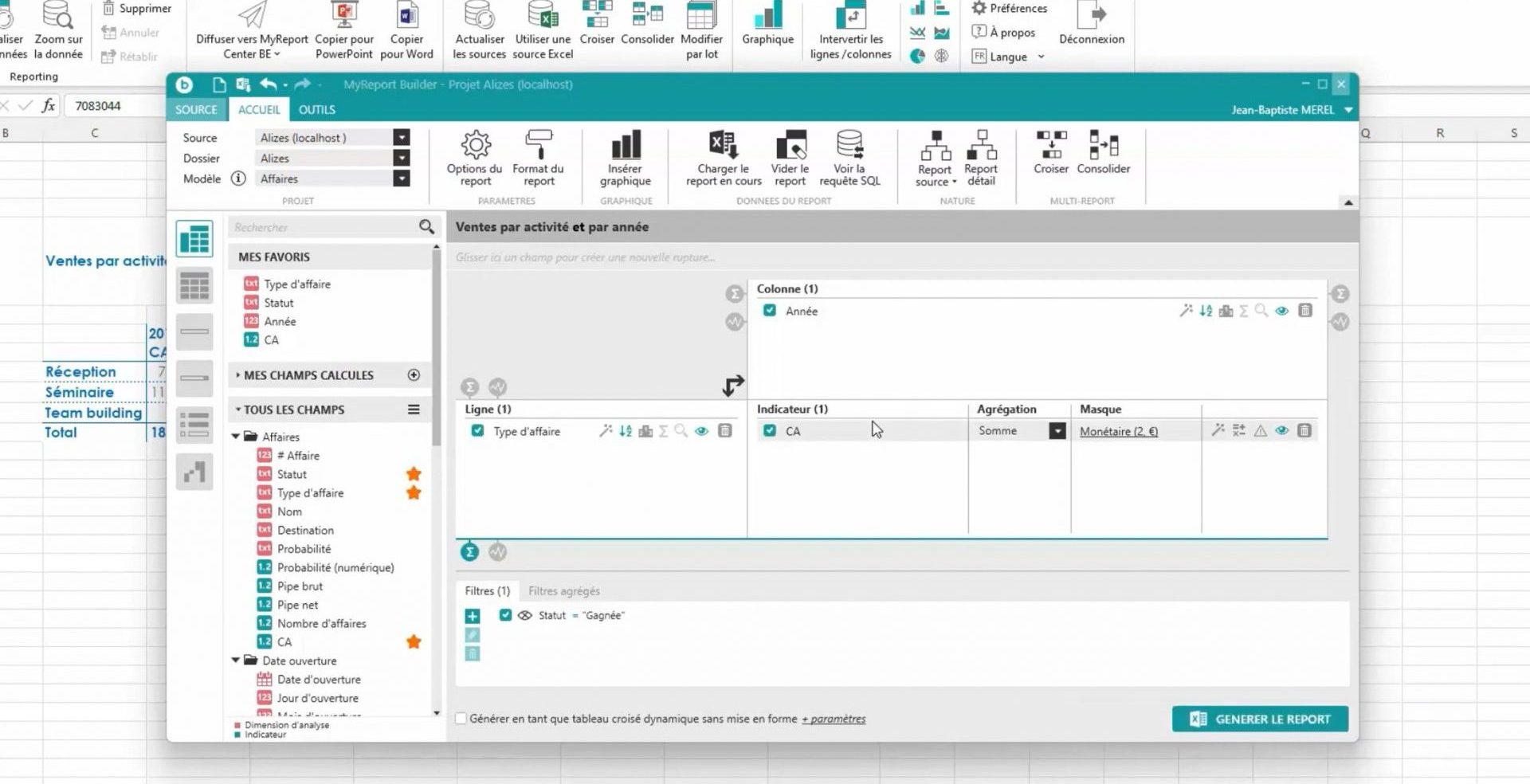Click GENERER LE REPORT button

pos(1260,719)
